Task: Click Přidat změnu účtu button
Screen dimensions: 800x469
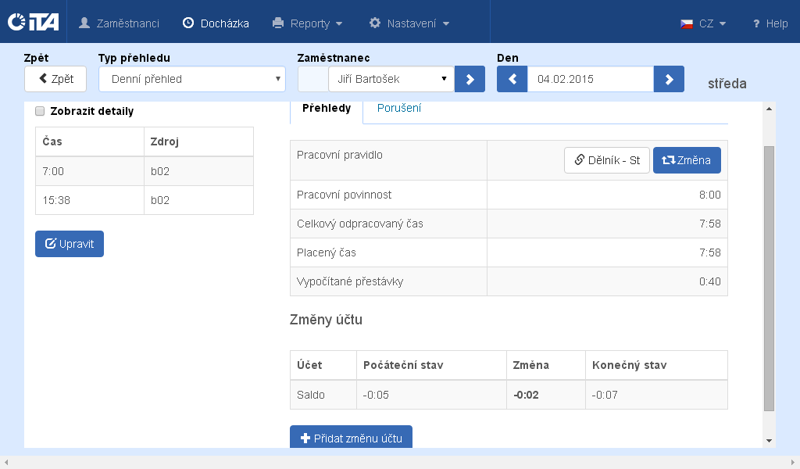Action: click(350, 438)
